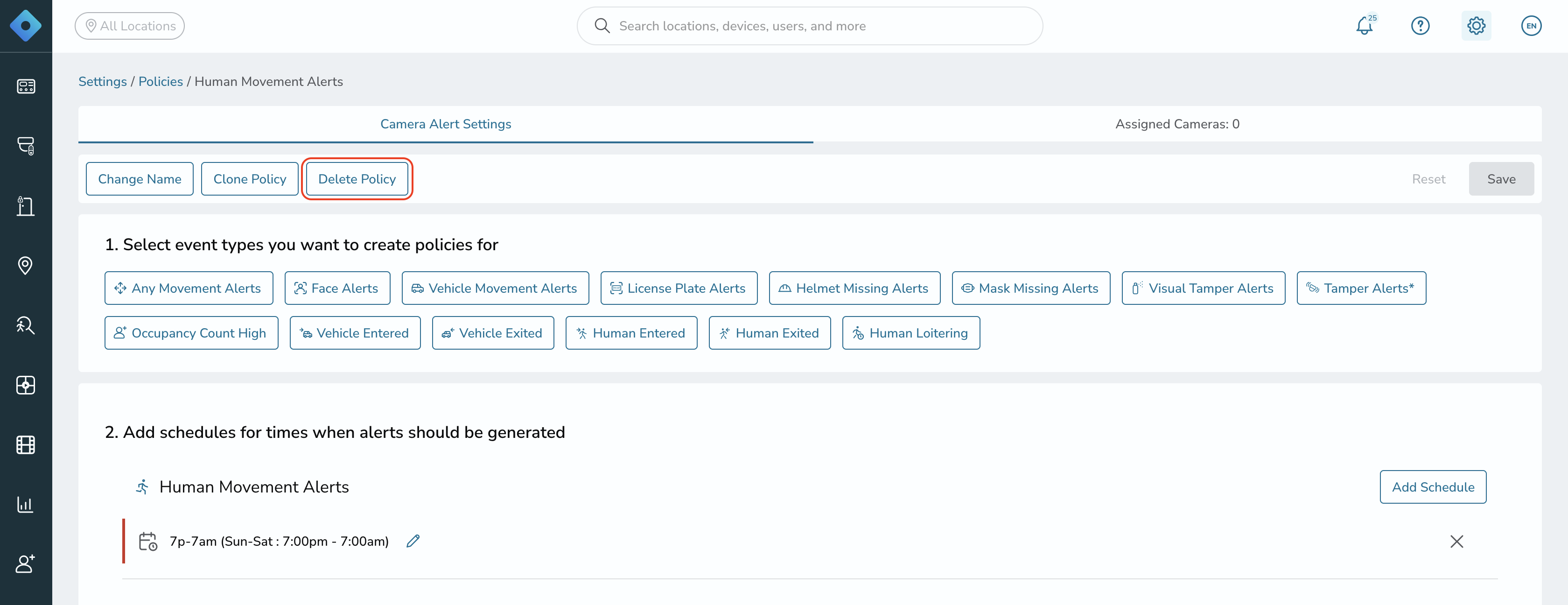
Task: Toggle the Face Alerts event type
Action: [337, 288]
